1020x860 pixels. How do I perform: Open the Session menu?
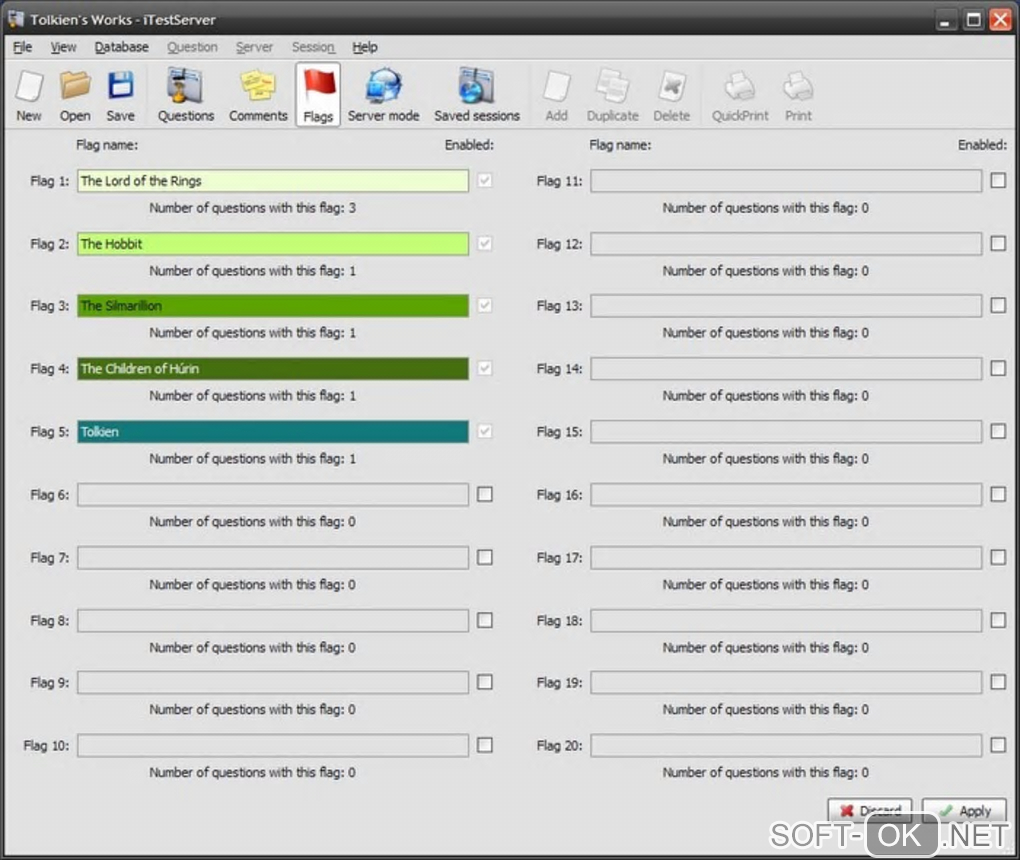pos(313,47)
